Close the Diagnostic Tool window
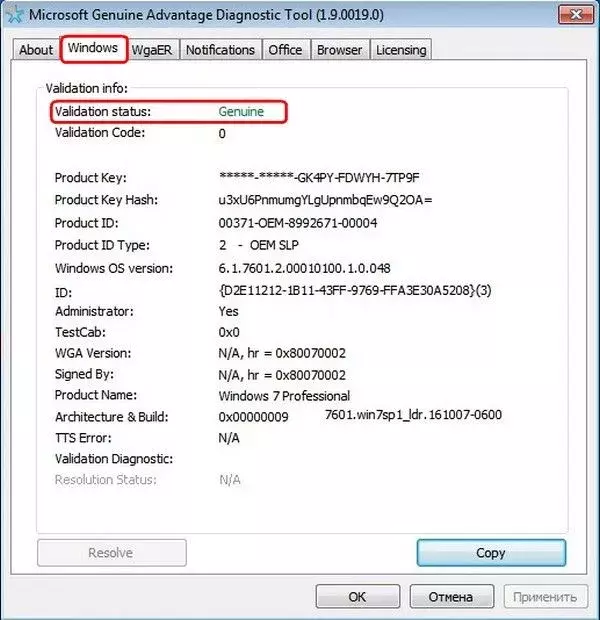The image size is (600, 620). click(576, 15)
